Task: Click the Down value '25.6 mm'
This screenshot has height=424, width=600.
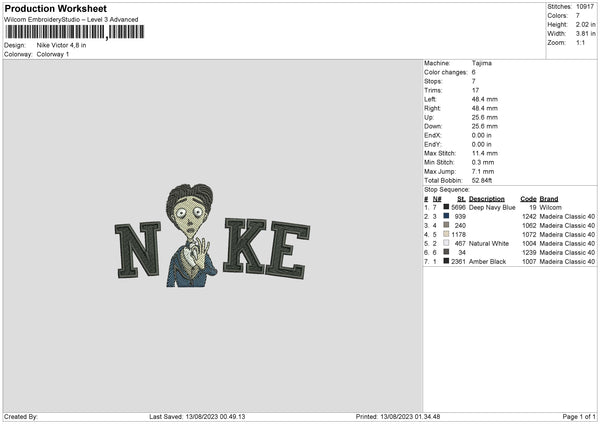Action: click(x=485, y=126)
